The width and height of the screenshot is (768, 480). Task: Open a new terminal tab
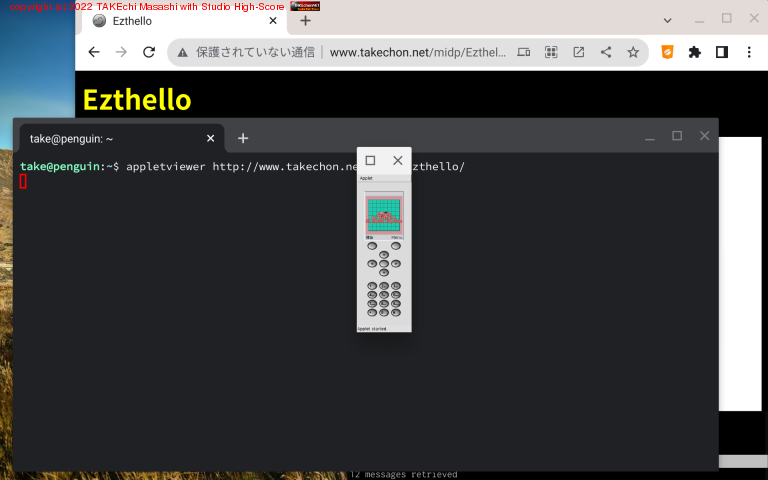point(243,138)
